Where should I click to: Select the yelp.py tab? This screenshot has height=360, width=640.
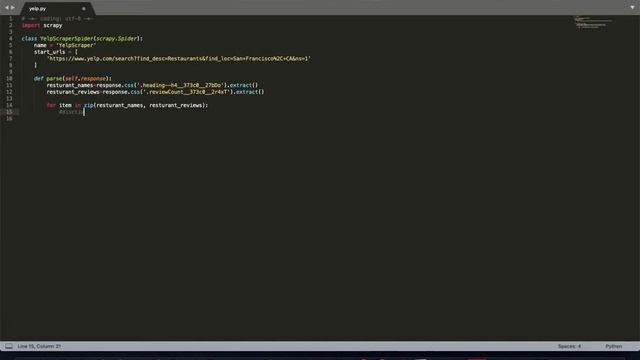[38, 9]
